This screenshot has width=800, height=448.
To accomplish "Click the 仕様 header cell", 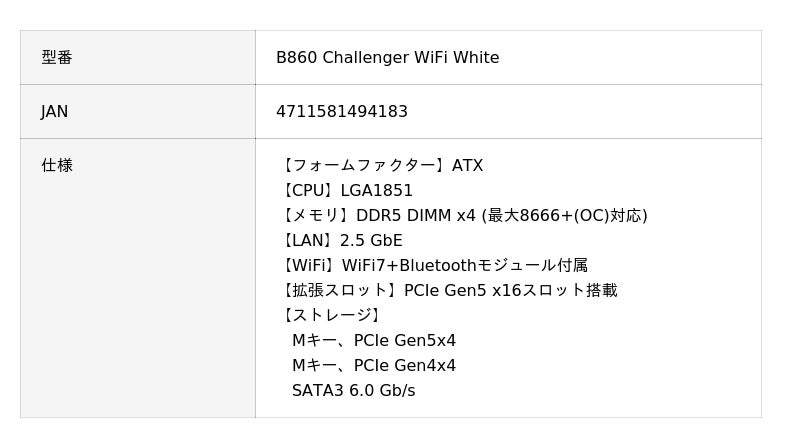I will [57, 166].
